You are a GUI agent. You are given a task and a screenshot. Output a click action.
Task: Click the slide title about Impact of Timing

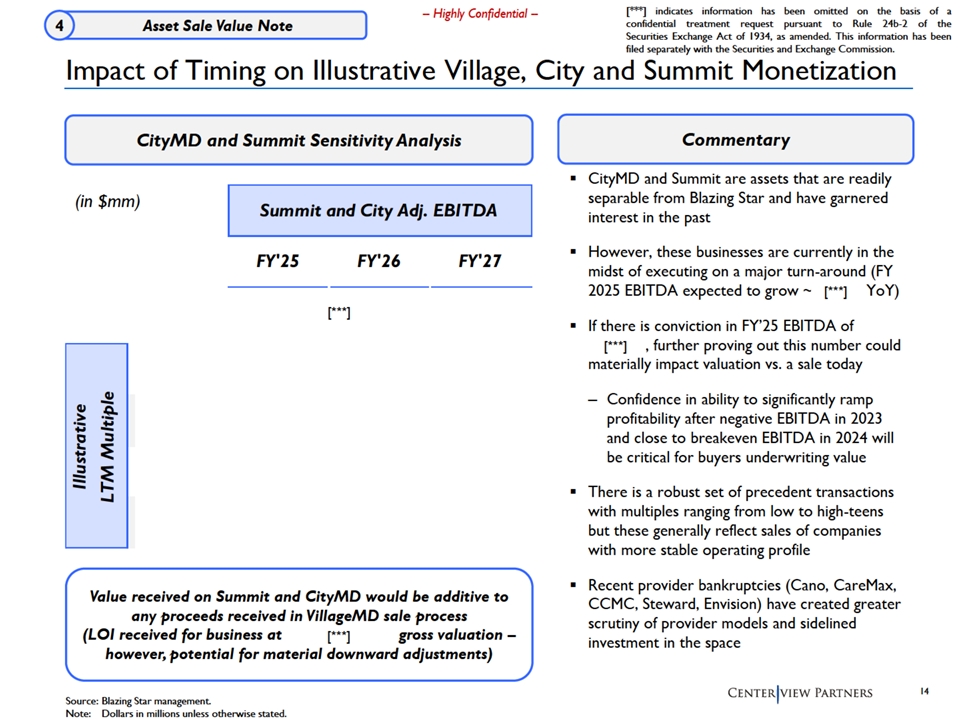tap(481, 71)
